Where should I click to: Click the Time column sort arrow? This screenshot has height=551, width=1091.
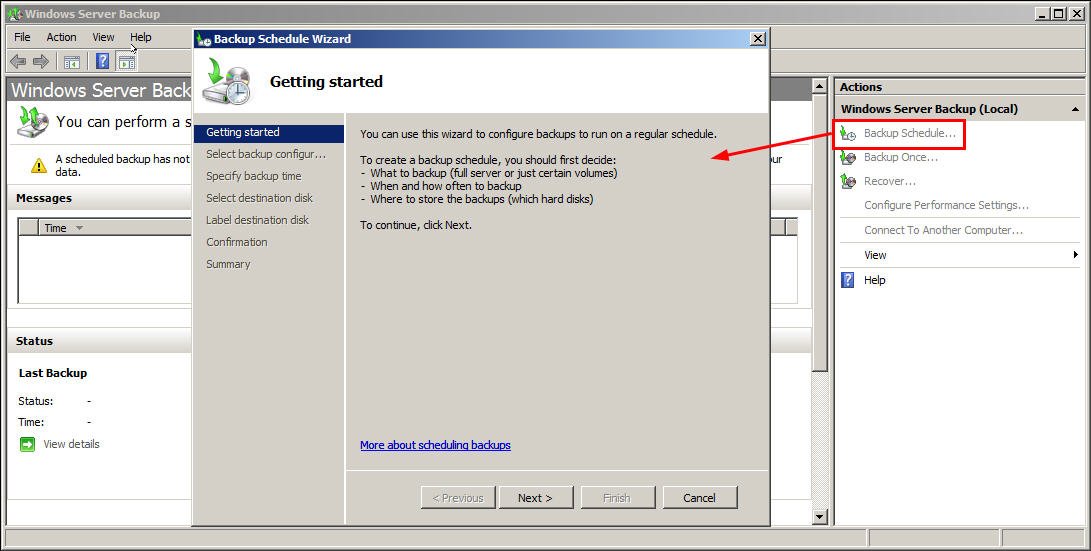click(79, 228)
